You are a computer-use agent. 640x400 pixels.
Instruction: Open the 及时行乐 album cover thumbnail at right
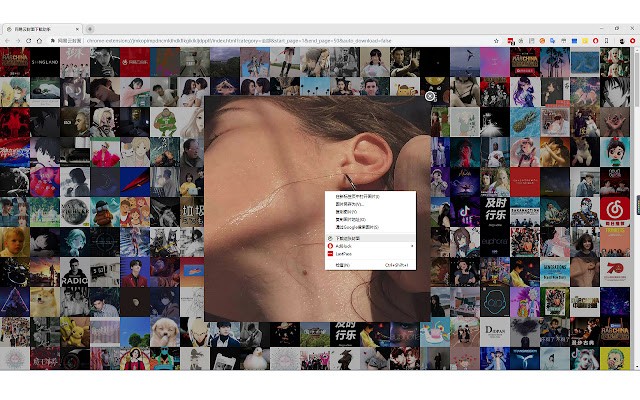(x=495, y=209)
